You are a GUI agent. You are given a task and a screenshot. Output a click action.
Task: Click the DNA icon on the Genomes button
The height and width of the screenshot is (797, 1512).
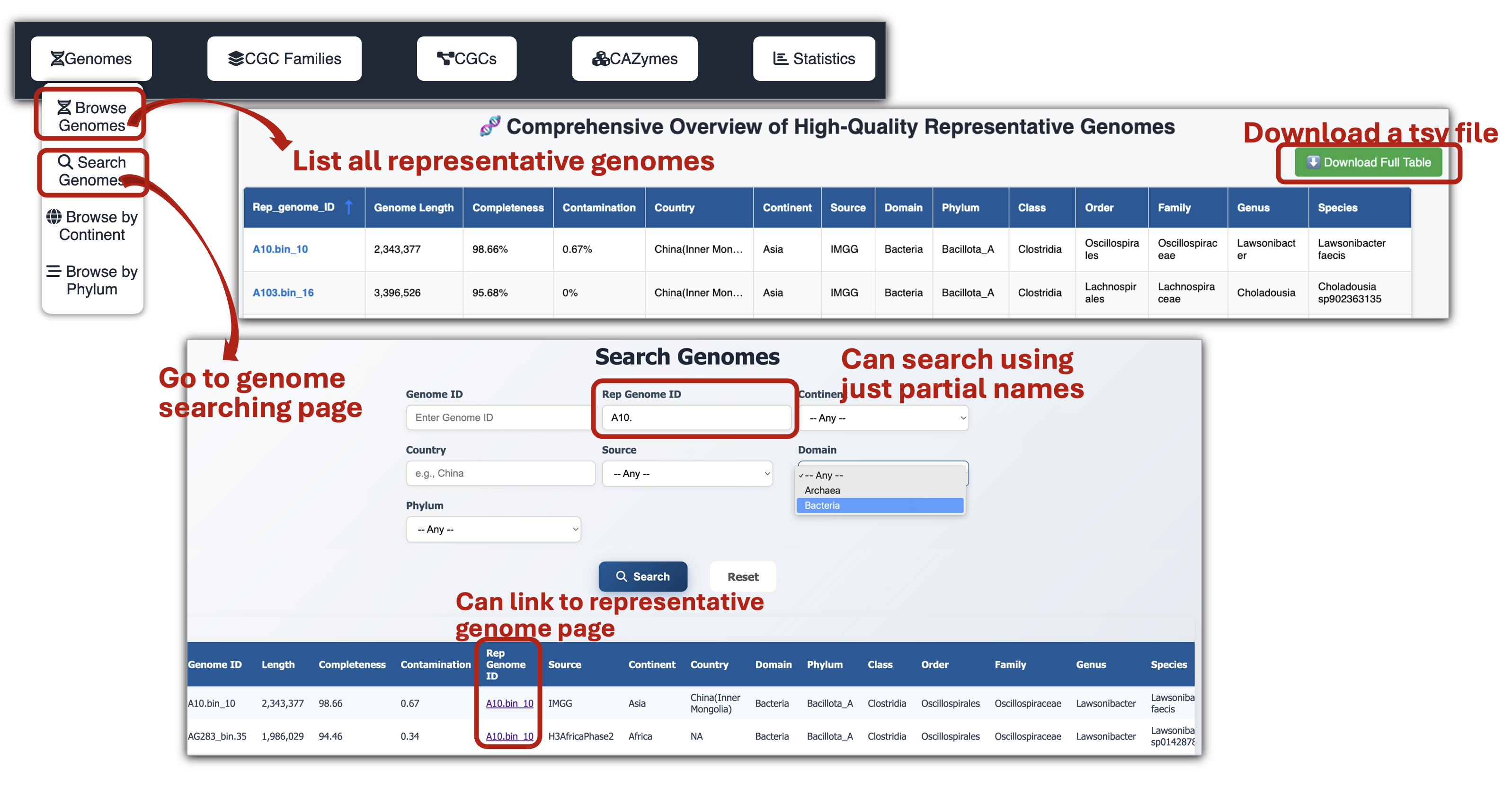(x=58, y=58)
